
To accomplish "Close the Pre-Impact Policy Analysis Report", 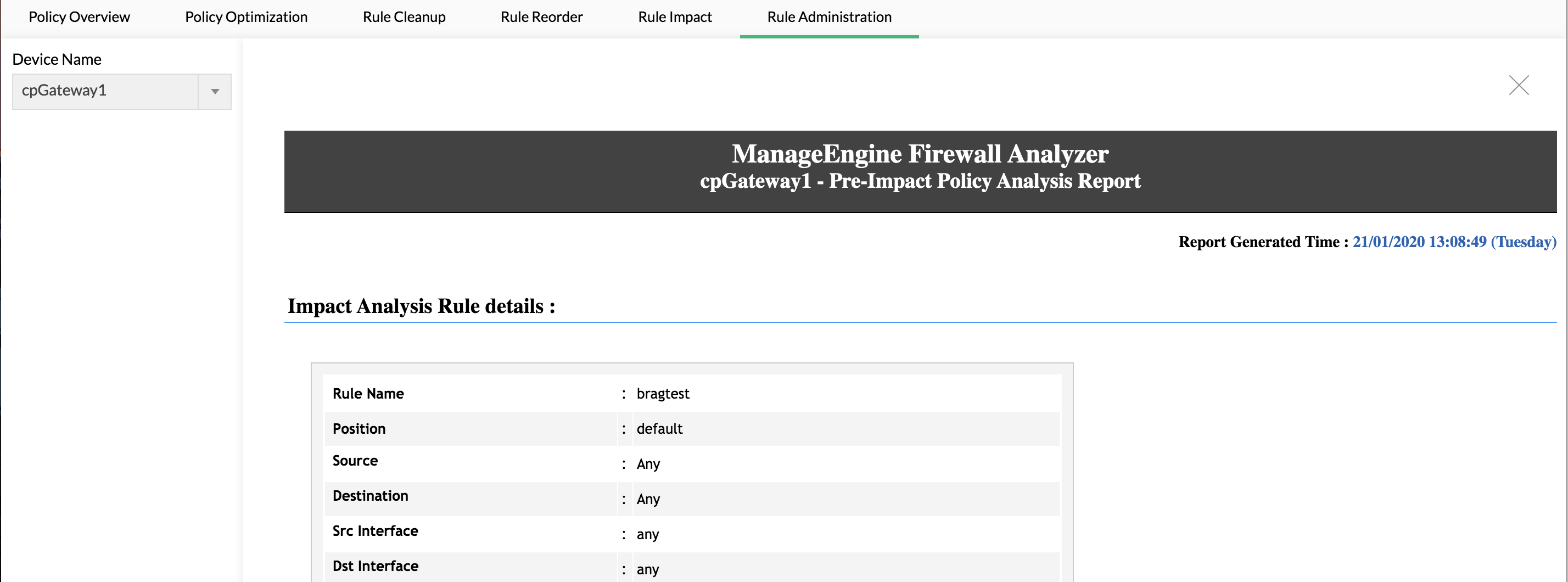I will tap(1519, 86).
